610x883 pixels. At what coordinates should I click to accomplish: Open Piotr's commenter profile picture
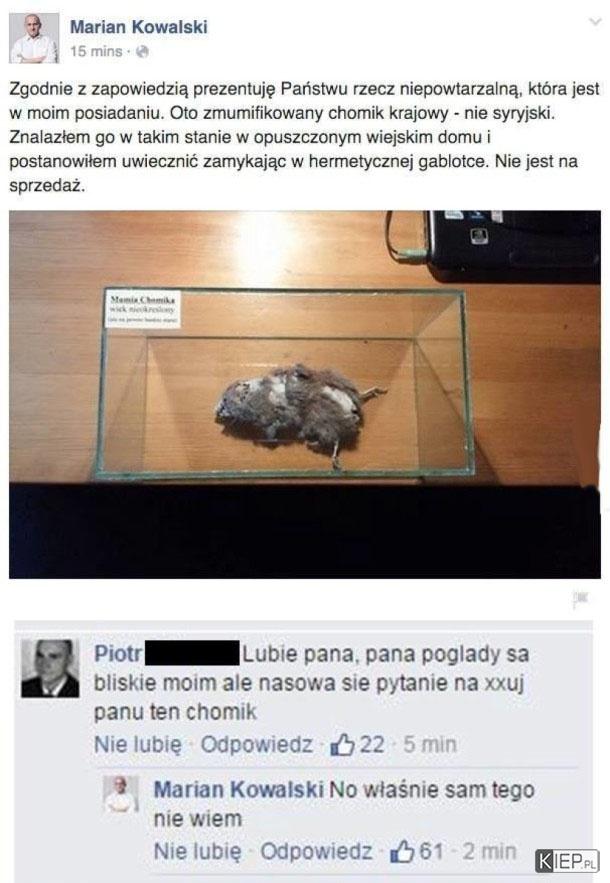(50, 668)
